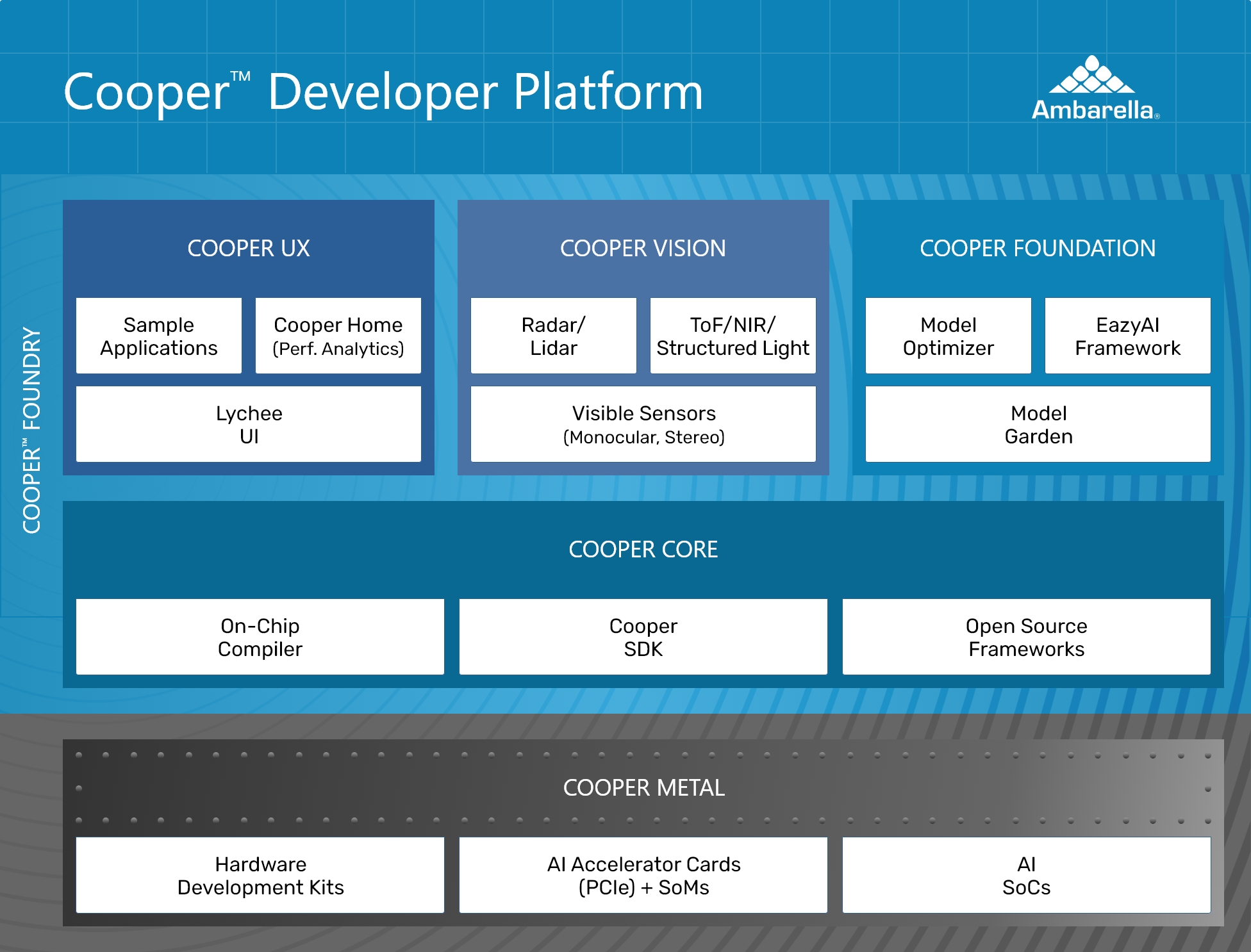The height and width of the screenshot is (952, 1251).
Task: Click the vertical COOPER FOUNDRY label
Action: click(x=31, y=431)
